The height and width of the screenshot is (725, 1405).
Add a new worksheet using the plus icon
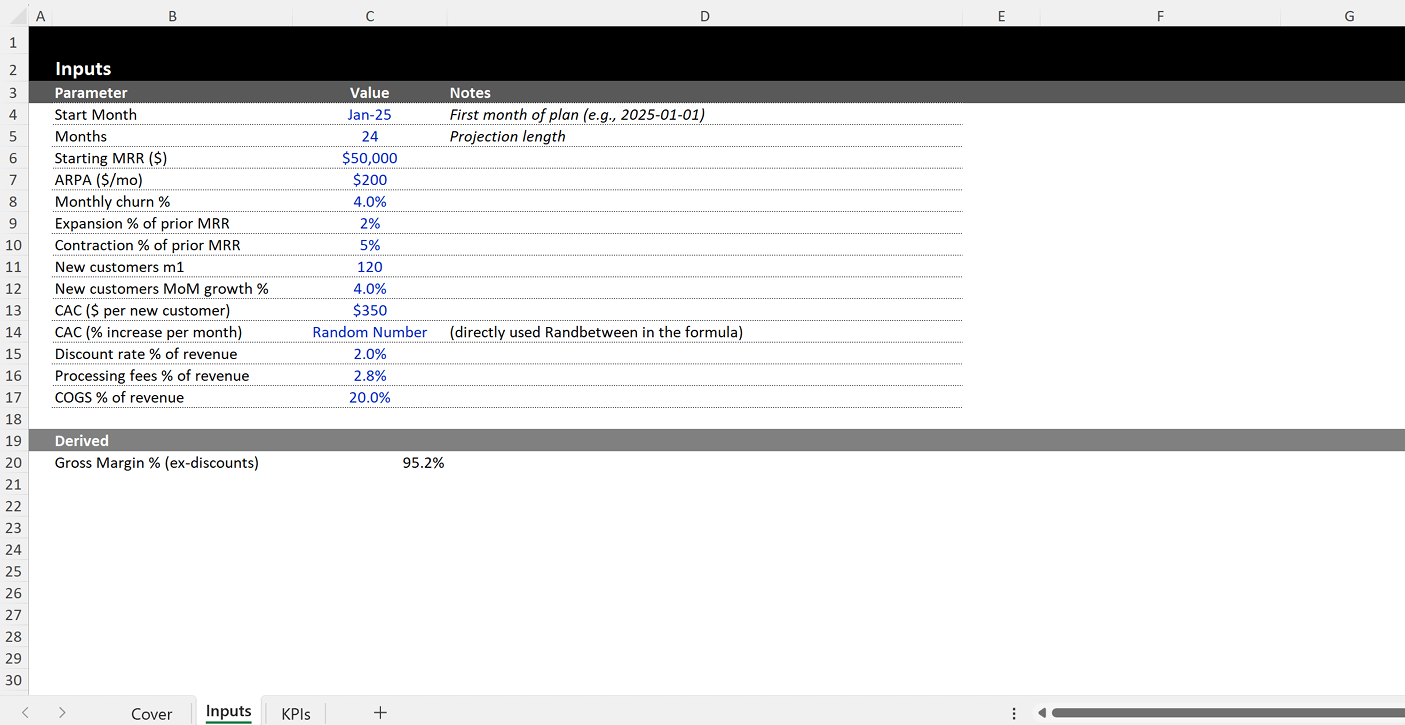pos(380,712)
